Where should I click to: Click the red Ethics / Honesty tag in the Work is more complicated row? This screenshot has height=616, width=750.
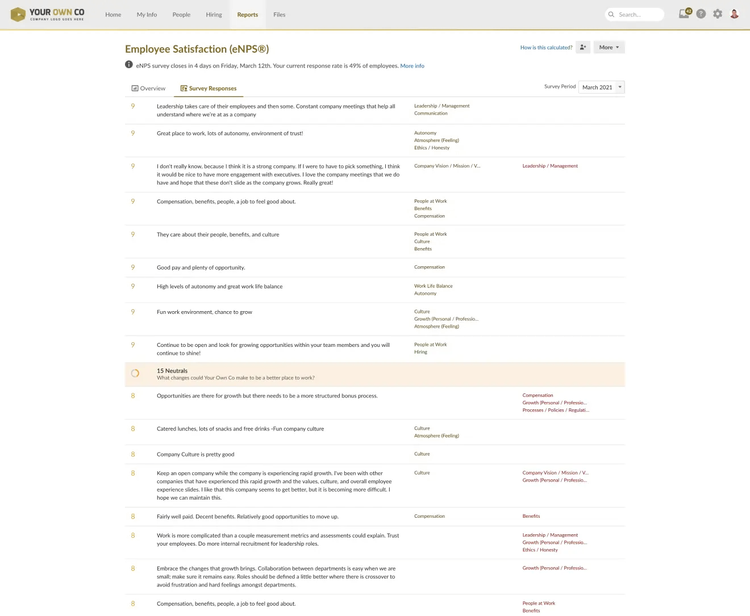tap(540, 550)
